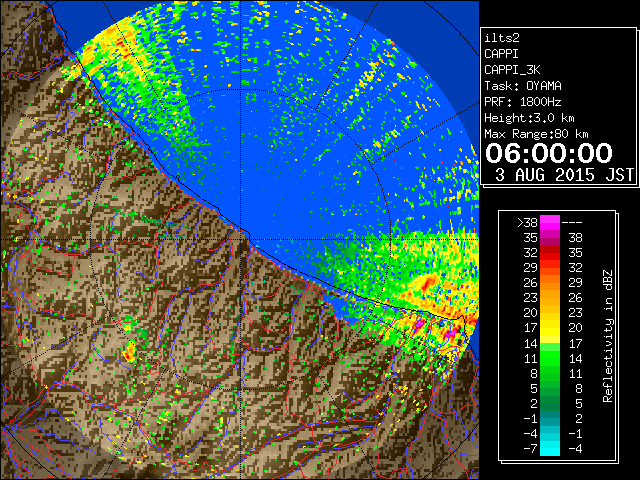Click the '-7' legend value
Screen dimensions: 640x480
coord(530,449)
